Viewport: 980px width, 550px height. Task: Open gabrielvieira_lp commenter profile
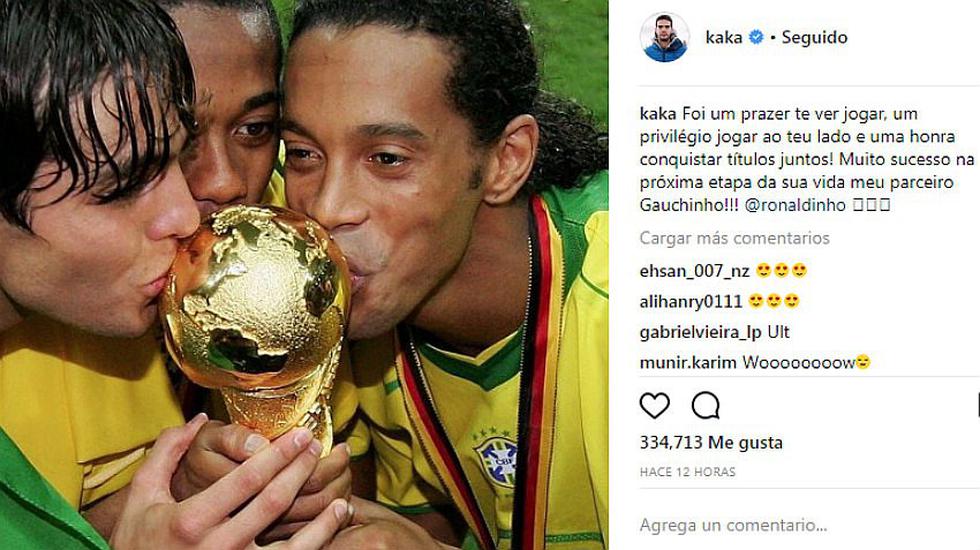[700, 332]
